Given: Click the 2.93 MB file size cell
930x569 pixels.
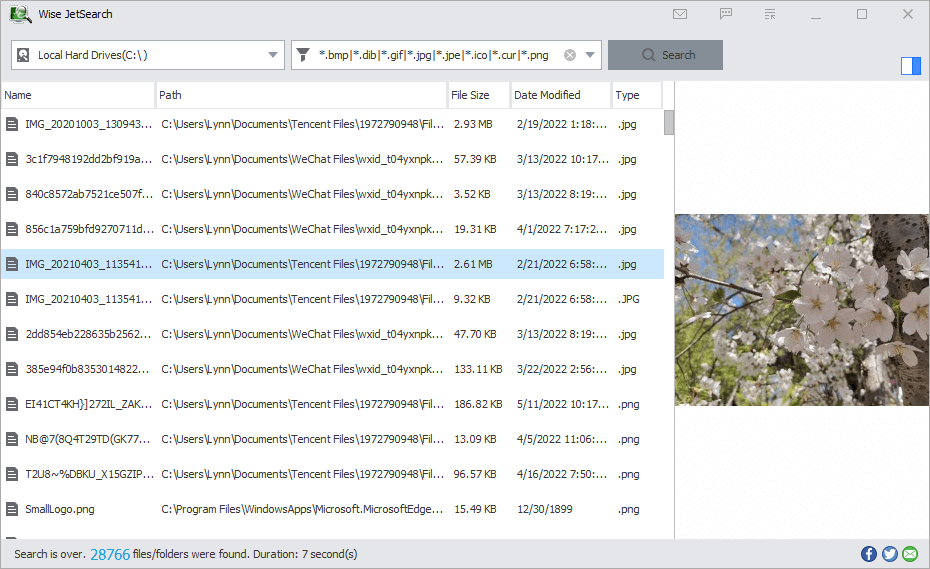Looking at the screenshot, I should click(x=473, y=124).
